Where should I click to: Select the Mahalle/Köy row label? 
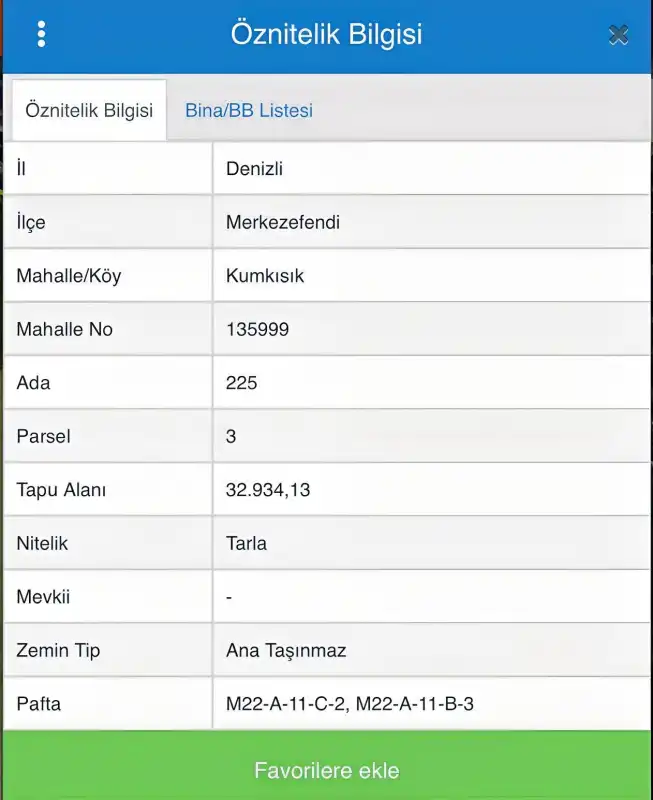(69, 276)
